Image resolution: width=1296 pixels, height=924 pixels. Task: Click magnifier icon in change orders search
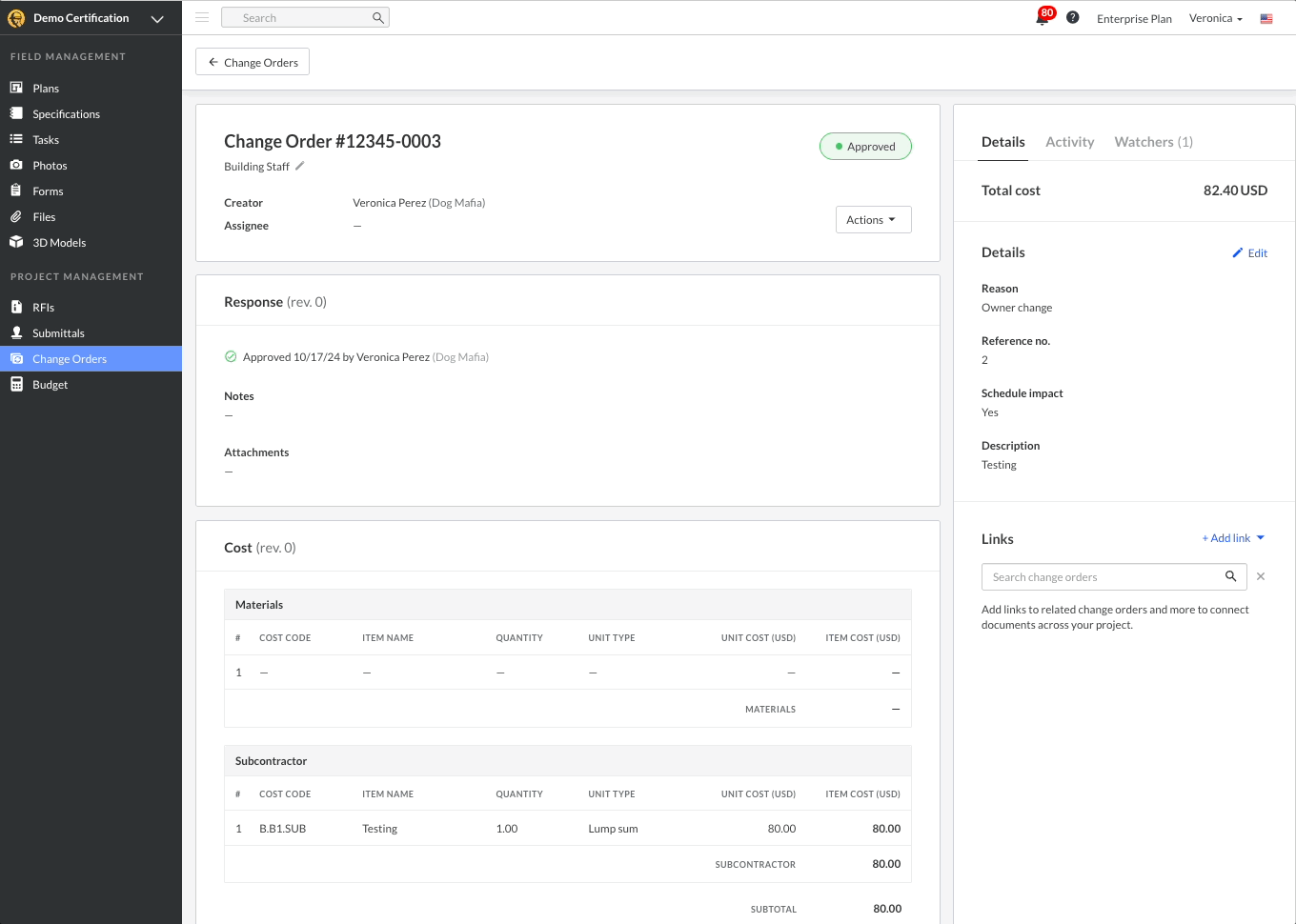tap(1230, 576)
